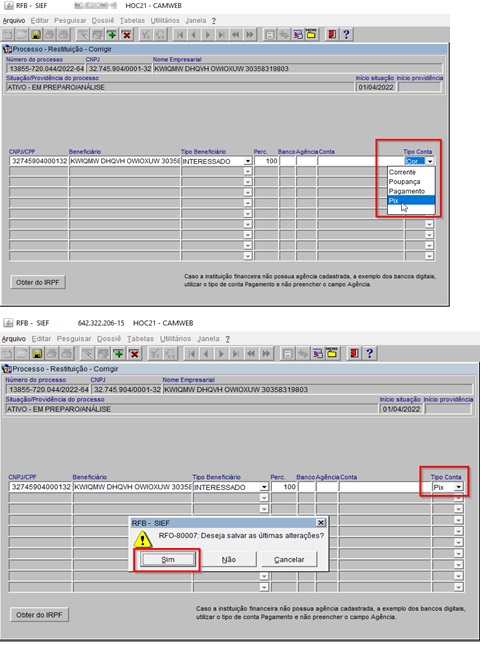Choose Corrente from Tipo Conta list

click(411, 172)
